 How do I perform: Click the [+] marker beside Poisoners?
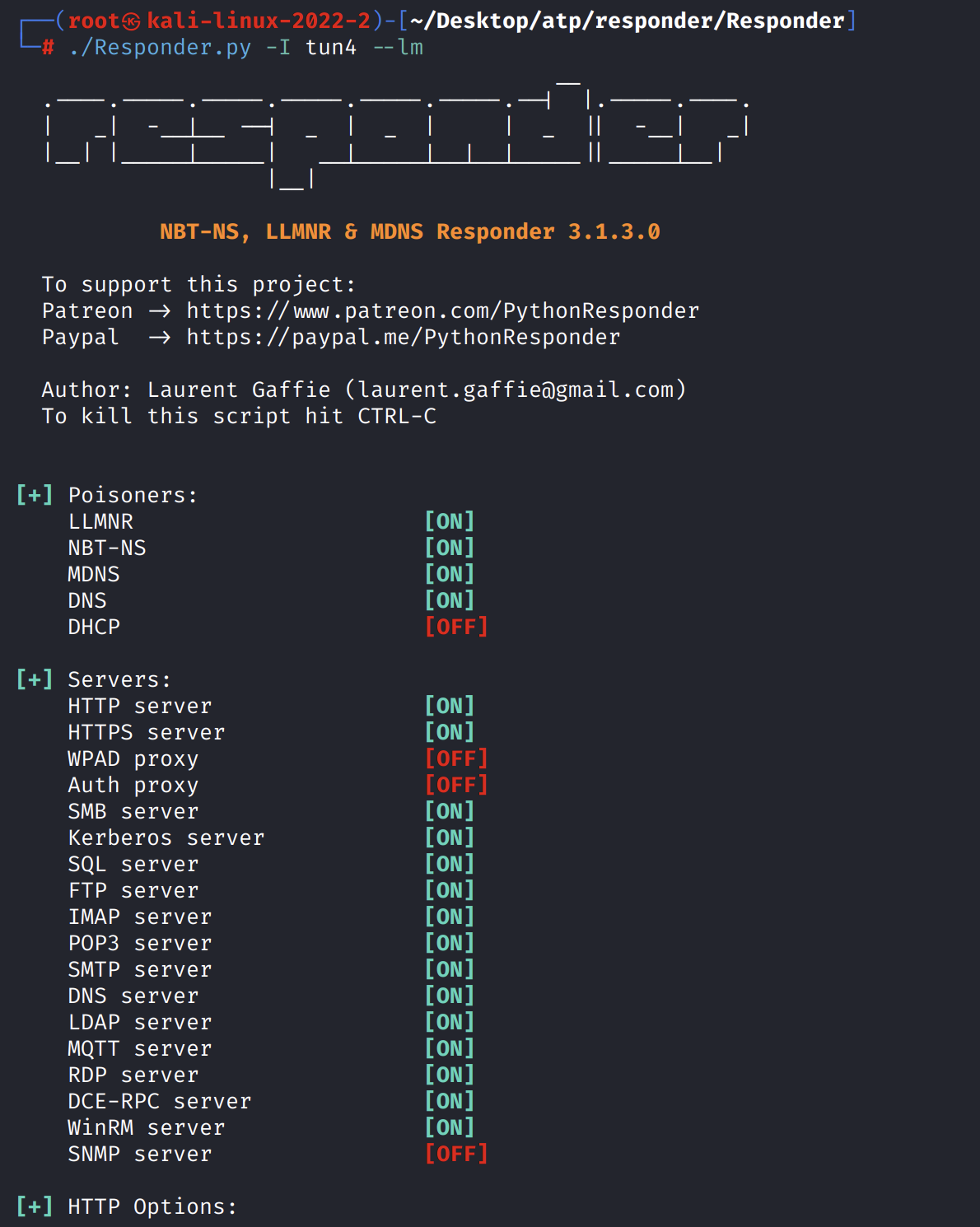[35, 496]
